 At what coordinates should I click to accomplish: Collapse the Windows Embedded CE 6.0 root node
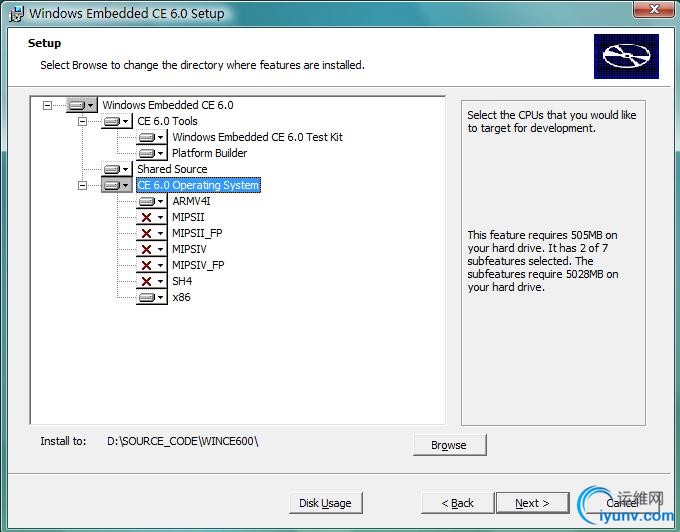(x=47, y=105)
